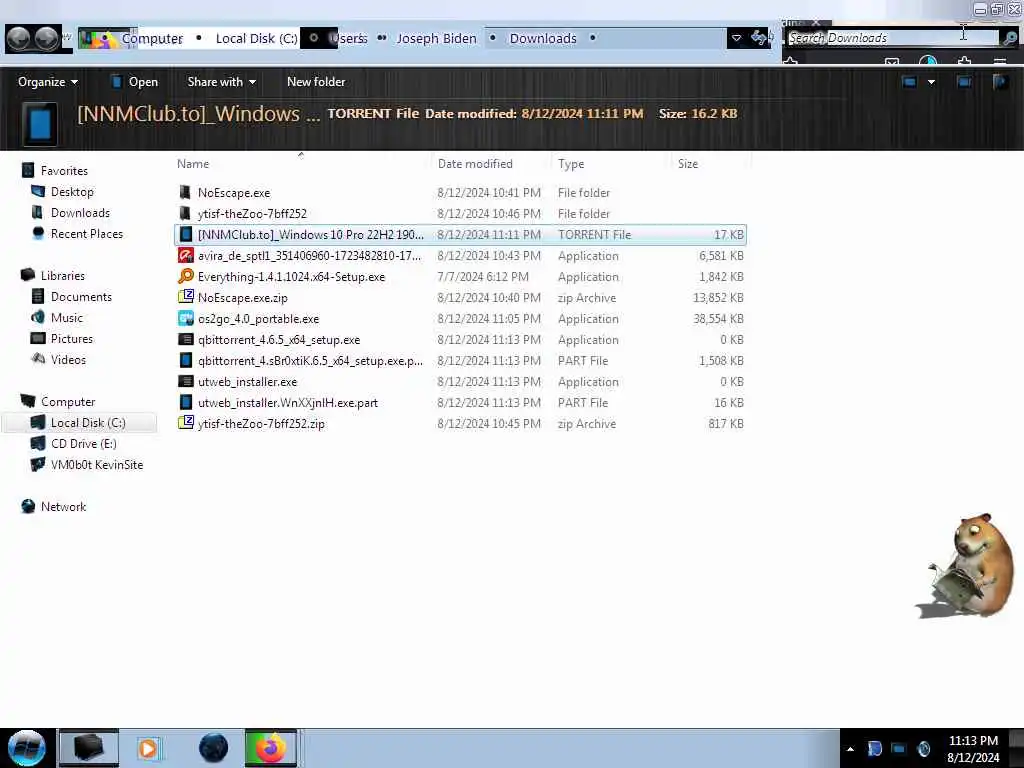Select Downloads breadcrumb segment
Screen dimensions: 1024x768
point(543,39)
